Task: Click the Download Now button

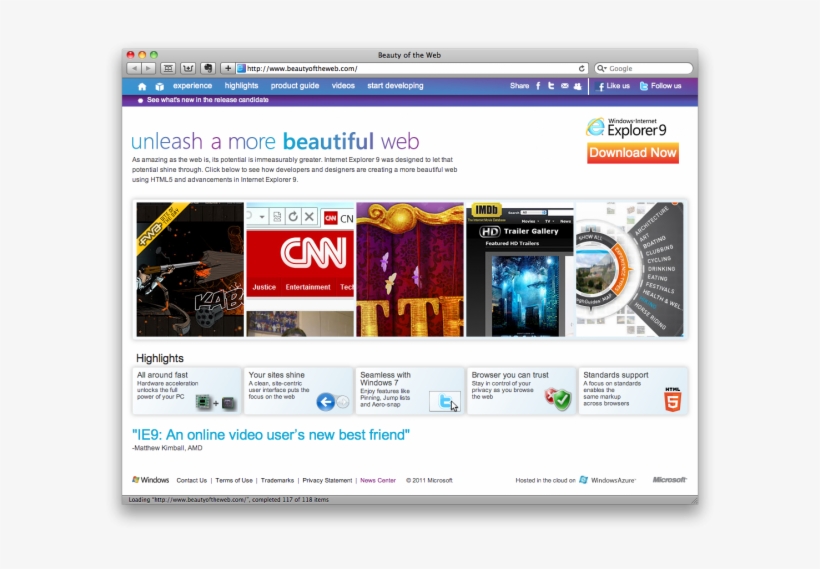Action: coord(632,153)
